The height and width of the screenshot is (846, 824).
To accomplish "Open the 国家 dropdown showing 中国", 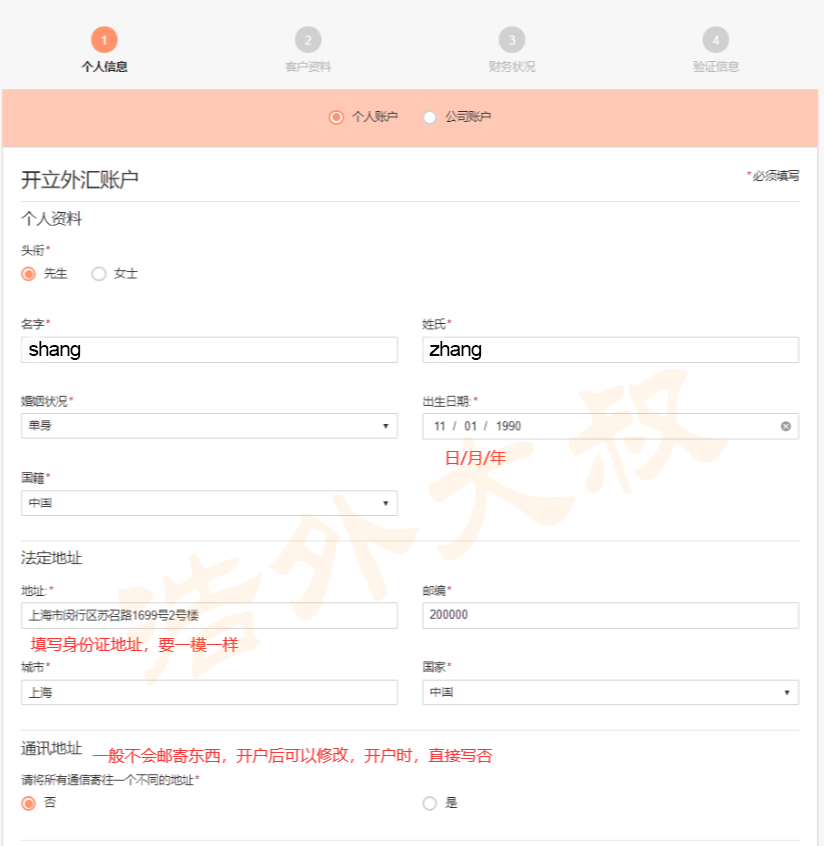I will pyautogui.click(x=610, y=692).
